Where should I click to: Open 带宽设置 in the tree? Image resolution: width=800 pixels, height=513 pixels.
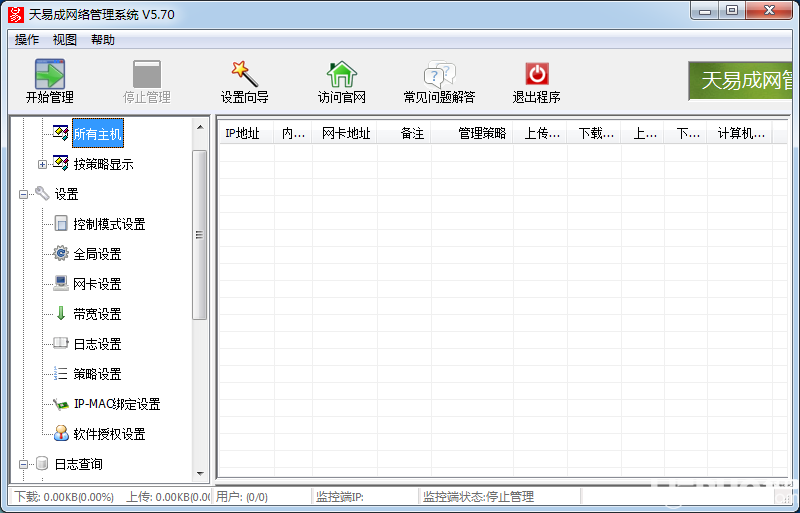pos(97,314)
